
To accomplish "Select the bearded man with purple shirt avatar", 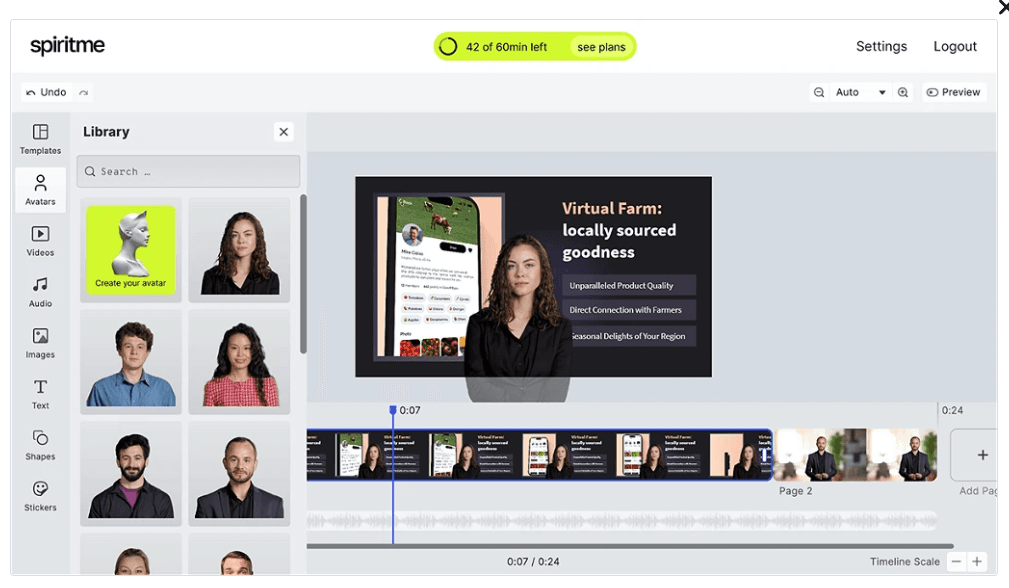I will click(x=131, y=473).
